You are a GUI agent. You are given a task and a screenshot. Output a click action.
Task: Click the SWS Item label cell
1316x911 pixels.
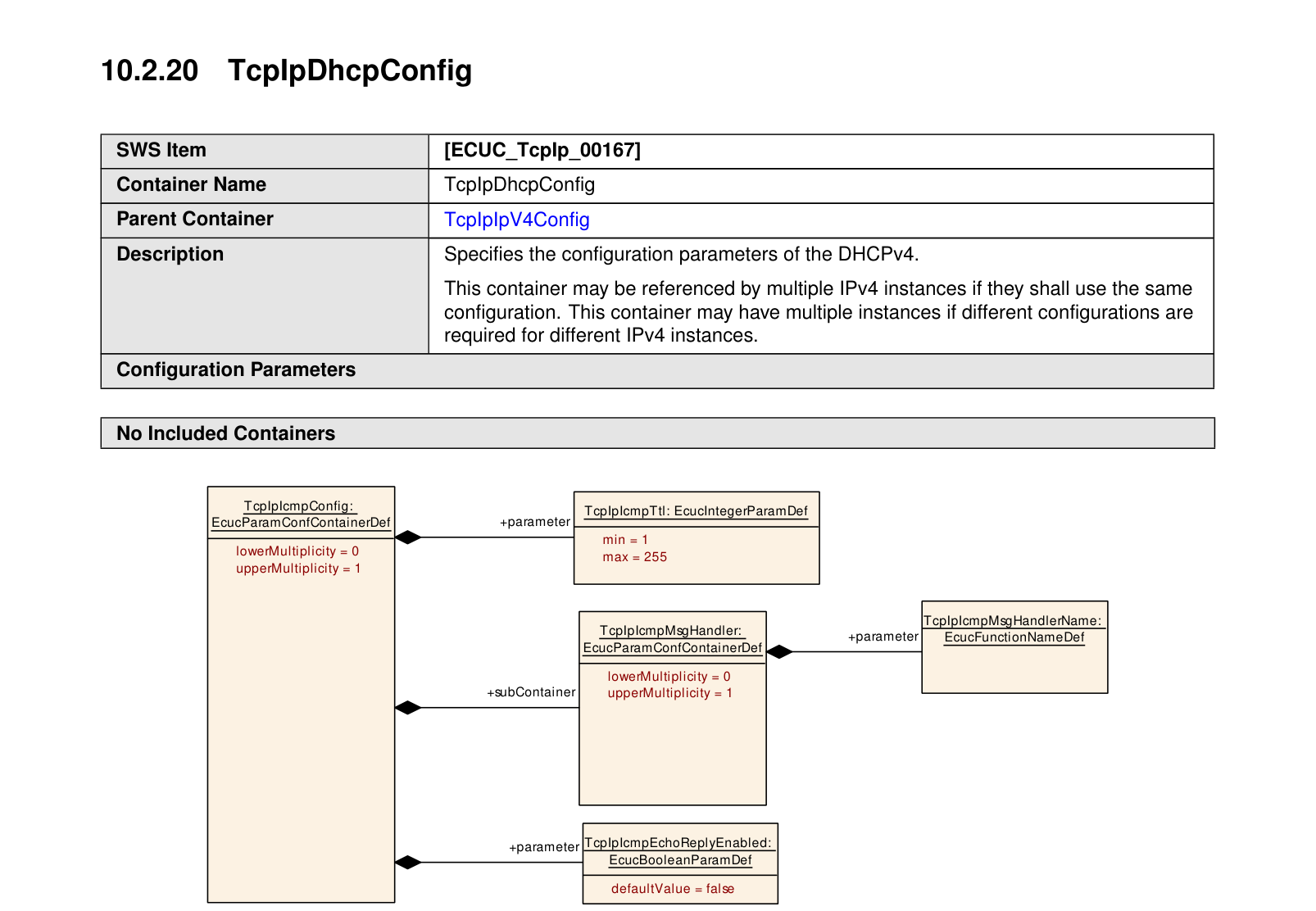(x=265, y=151)
